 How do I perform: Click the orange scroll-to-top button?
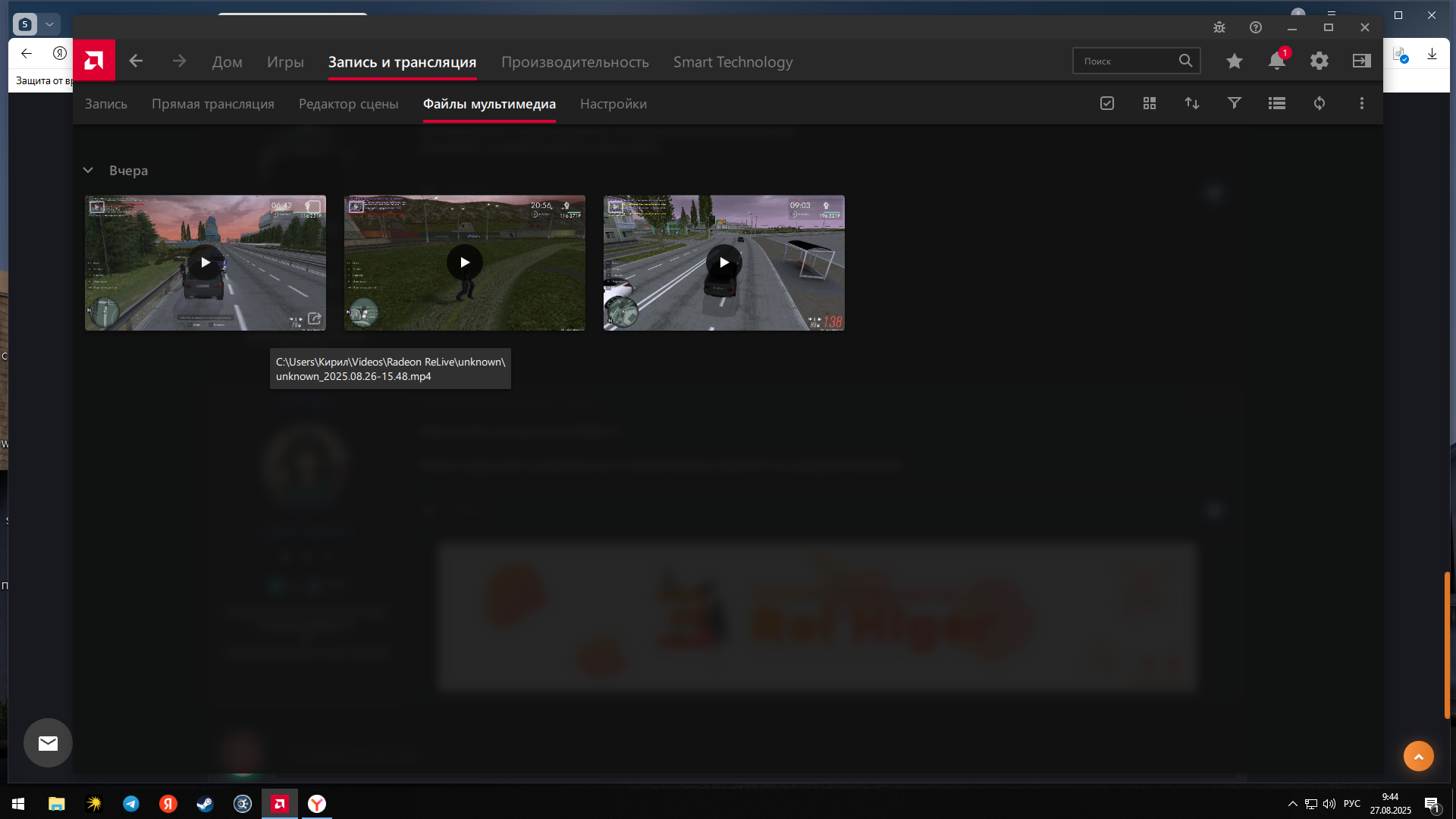click(x=1419, y=756)
